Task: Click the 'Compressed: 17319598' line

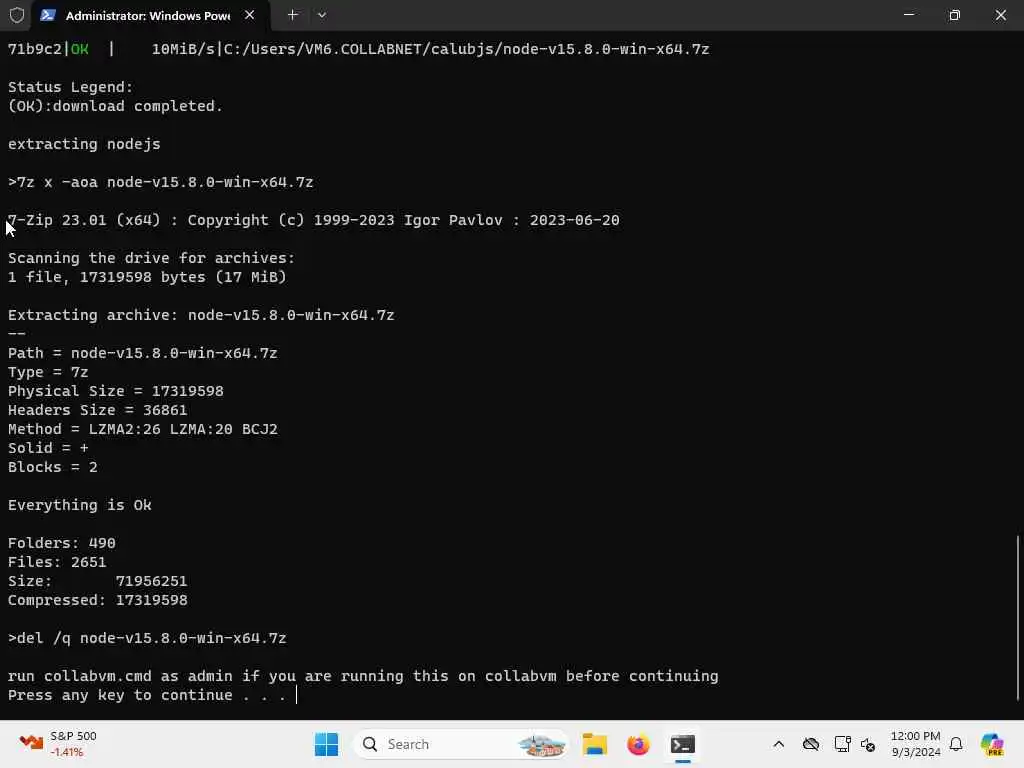Action: click(98, 600)
